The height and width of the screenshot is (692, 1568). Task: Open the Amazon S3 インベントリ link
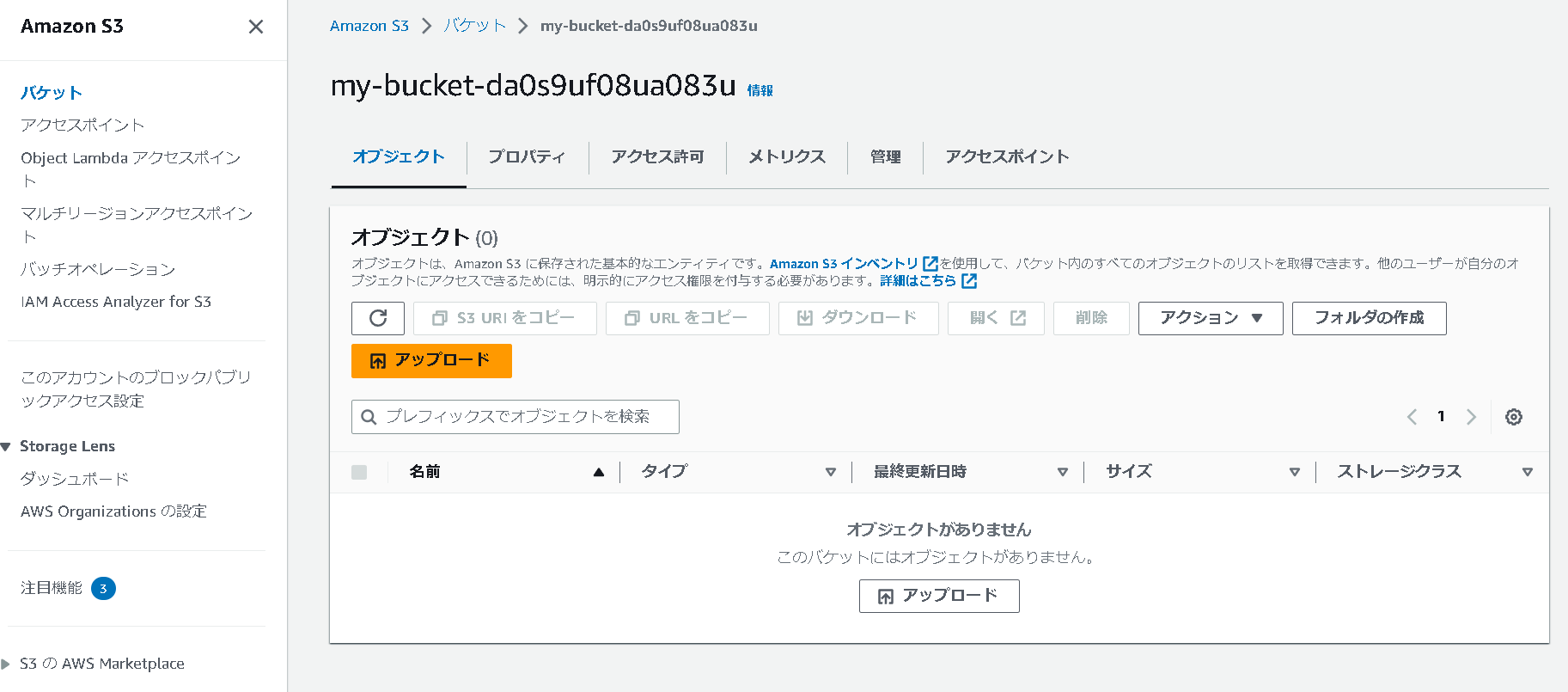coord(844,264)
